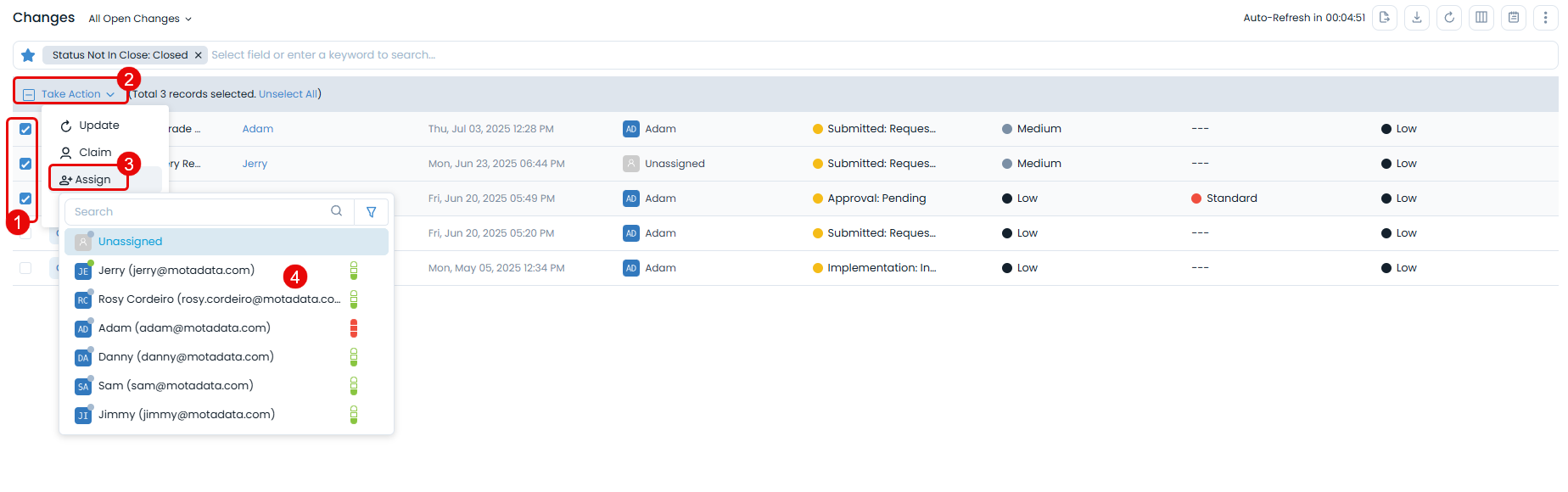Assign to Jerry (jerry@motadata.com)
This screenshot has width=1568, height=492.
227,271
